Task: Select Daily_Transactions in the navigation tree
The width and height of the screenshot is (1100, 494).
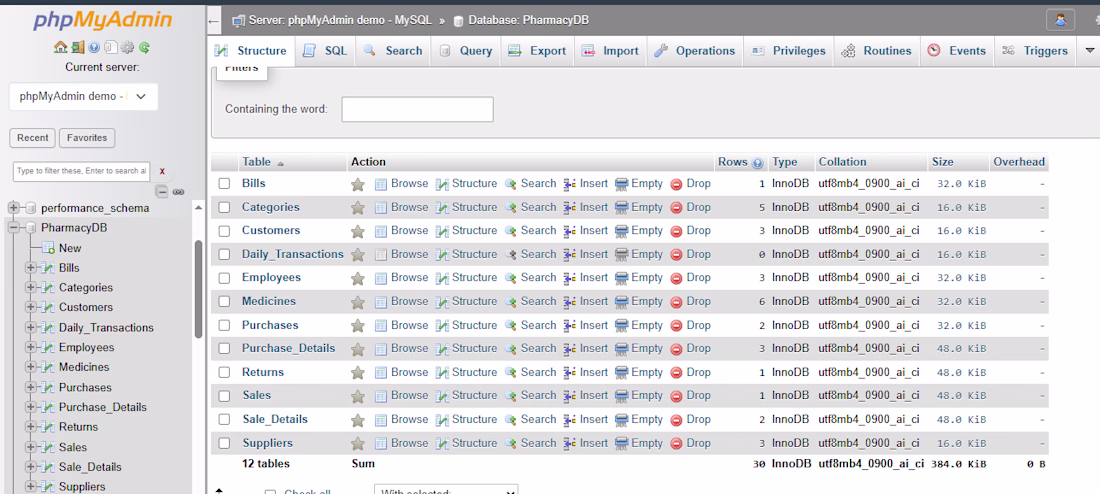Action: (106, 328)
